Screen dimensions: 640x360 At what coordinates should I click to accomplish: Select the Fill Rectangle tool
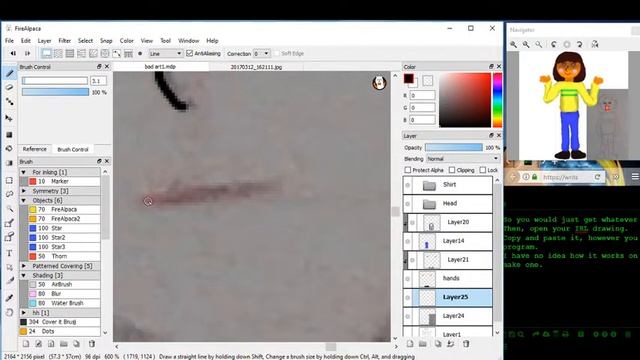[9, 135]
